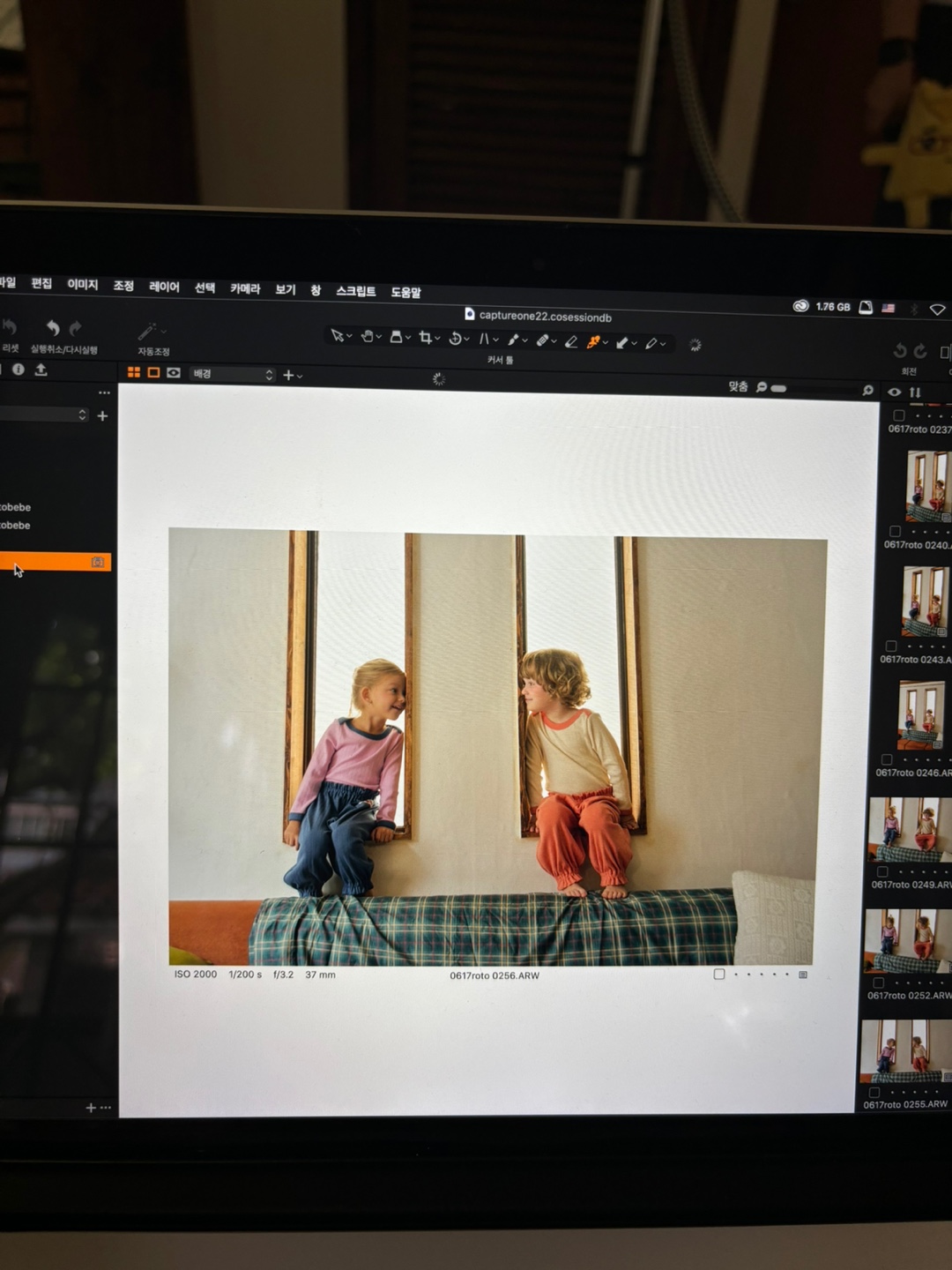The height and width of the screenshot is (1270, 952).
Task: Select the 0617roto 0240 thumbnail
Action: (927, 485)
